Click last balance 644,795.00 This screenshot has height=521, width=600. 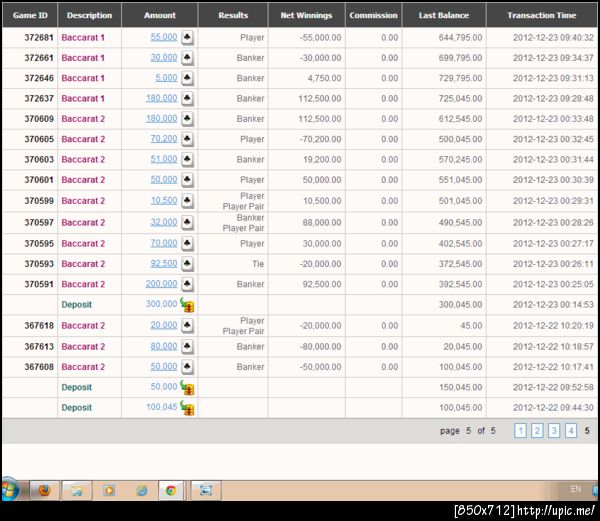tap(460, 37)
